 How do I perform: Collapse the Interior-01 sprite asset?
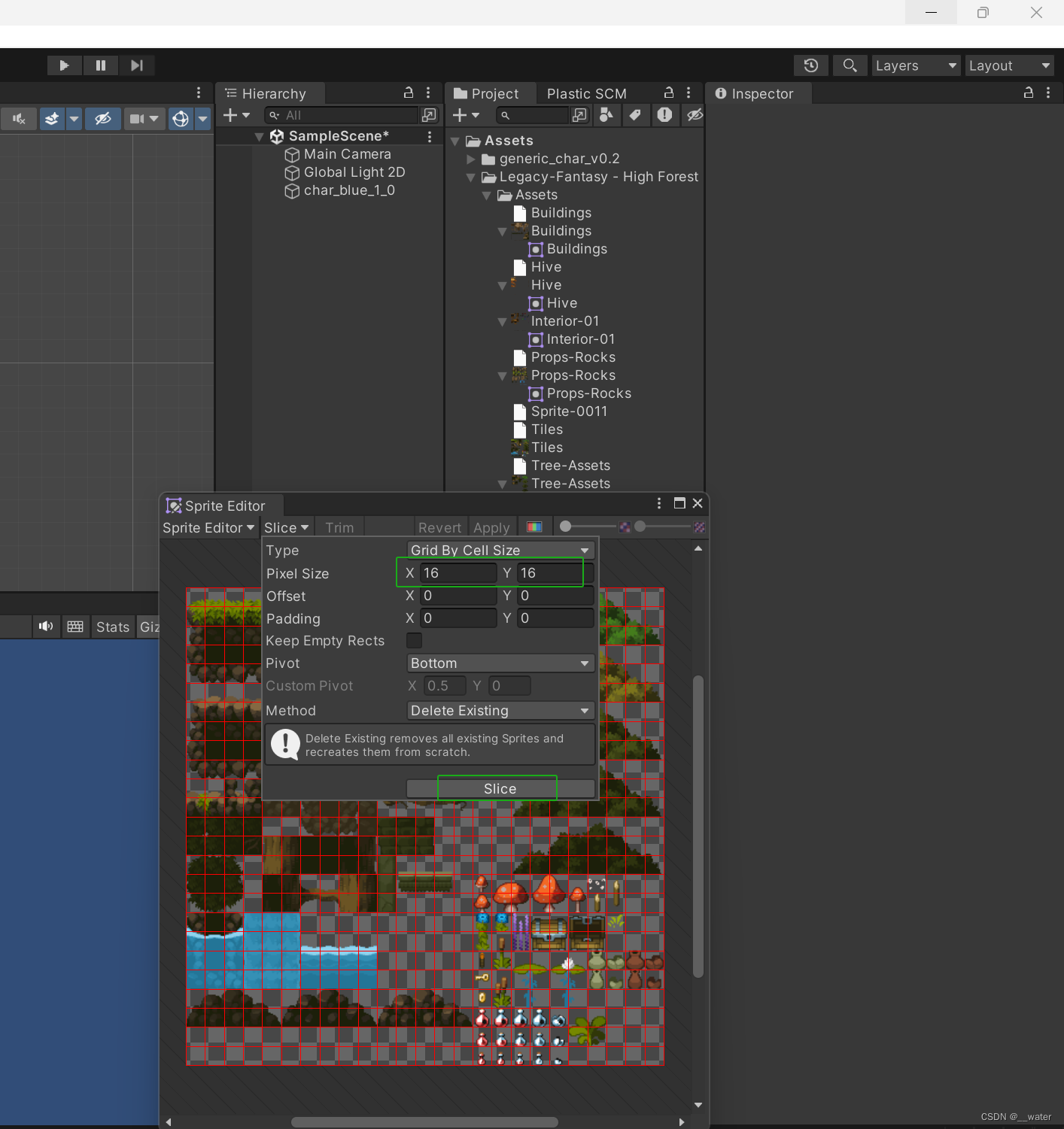(503, 321)
